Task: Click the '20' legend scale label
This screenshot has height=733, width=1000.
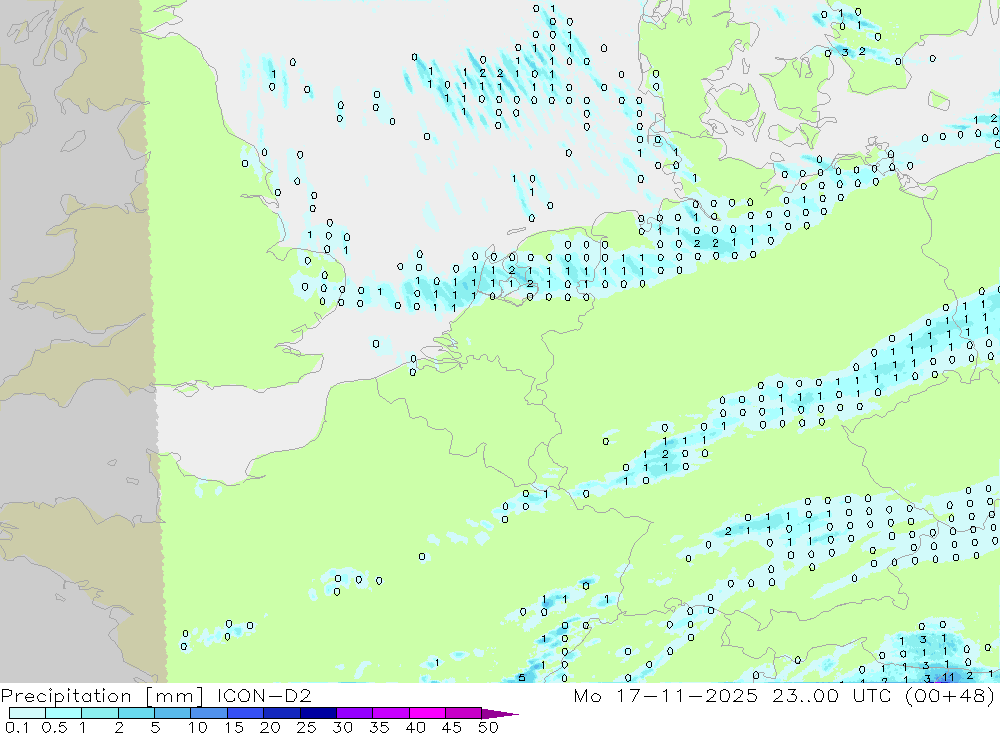Action: click(x=270, y=727)
